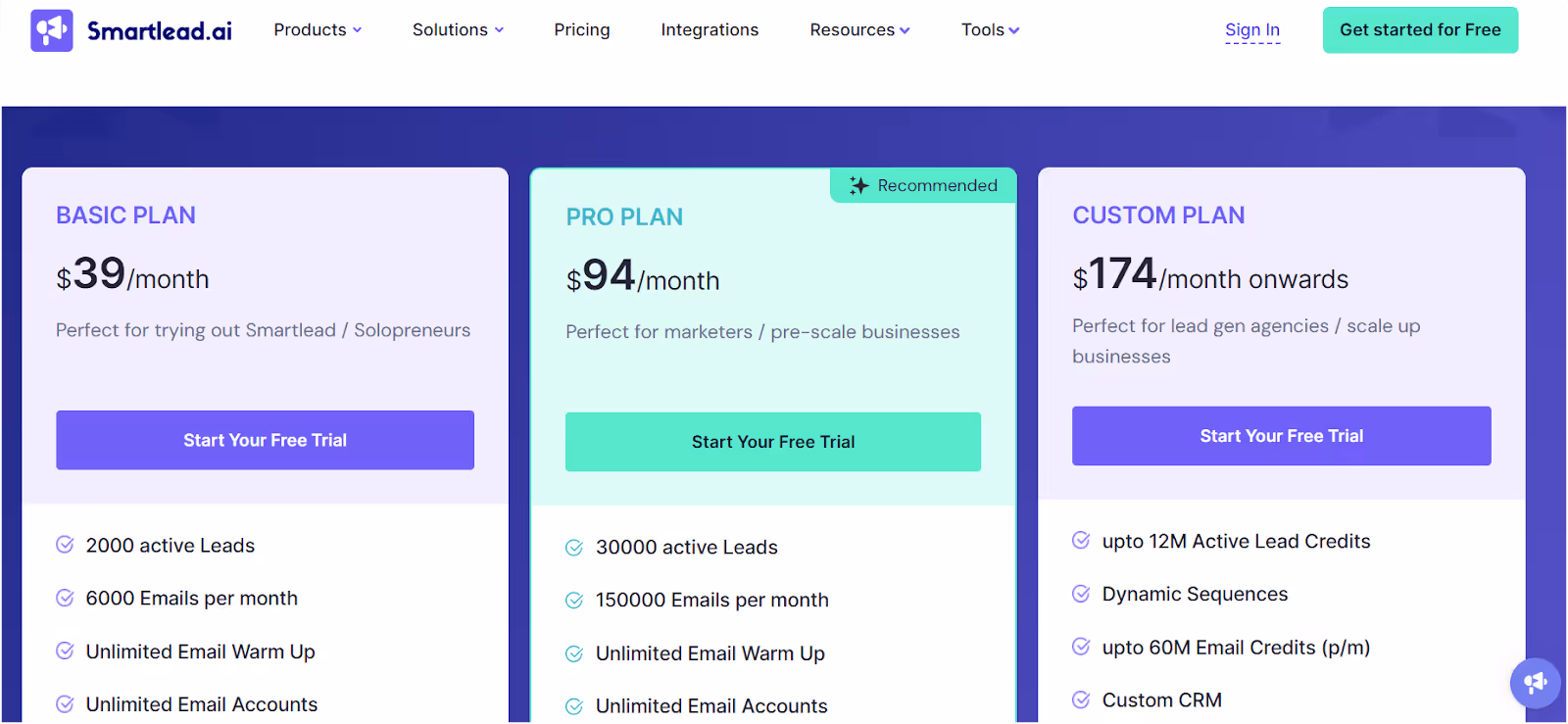Expand the Products menu

pos(318,30)
